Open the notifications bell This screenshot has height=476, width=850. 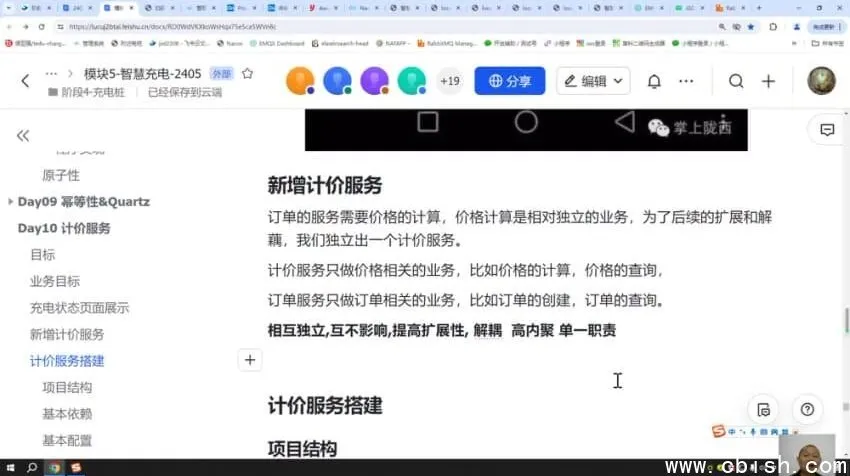(x=654, y=81)
